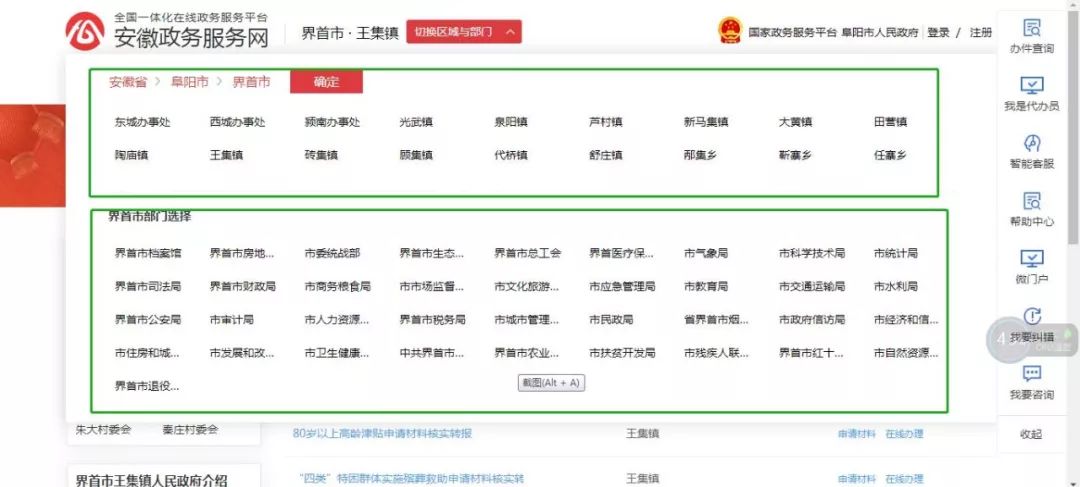Choose 市水利局 department
The width and height of the screenshot is (1080, 487).
pyautogui.click(x=896, y=286)
